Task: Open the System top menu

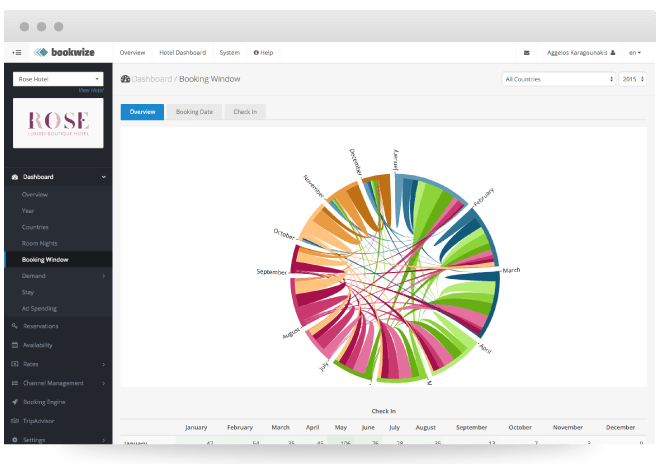Action: pos(229,53)
